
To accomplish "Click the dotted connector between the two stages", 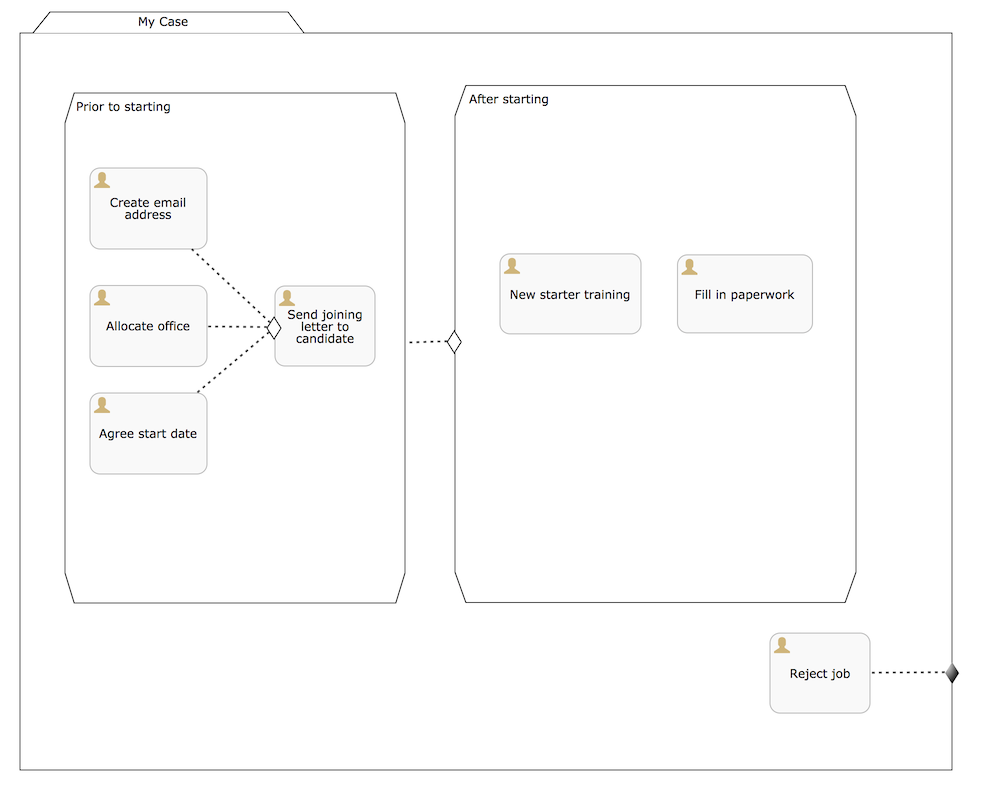I will coord(425,341).
